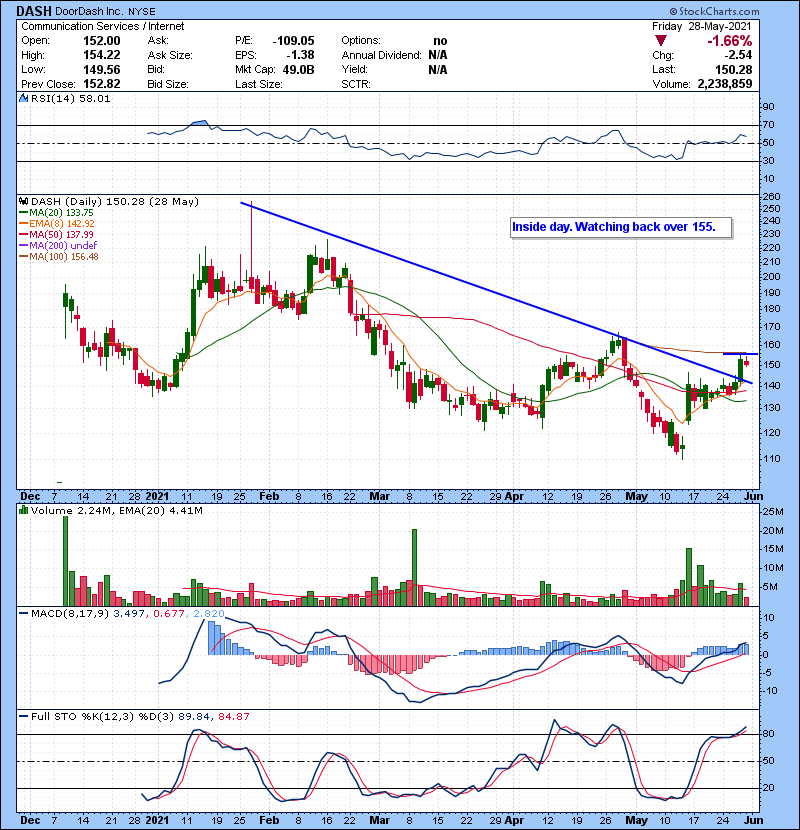Screen dimensions: 800x830
Task: Select the 'RSI(14) 58.01' indicator label
Action: 71,98
